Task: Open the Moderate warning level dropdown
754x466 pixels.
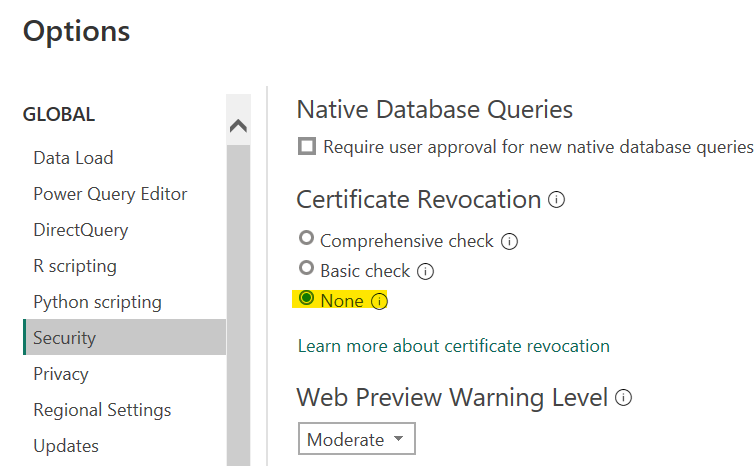Action: pos(356,440)
